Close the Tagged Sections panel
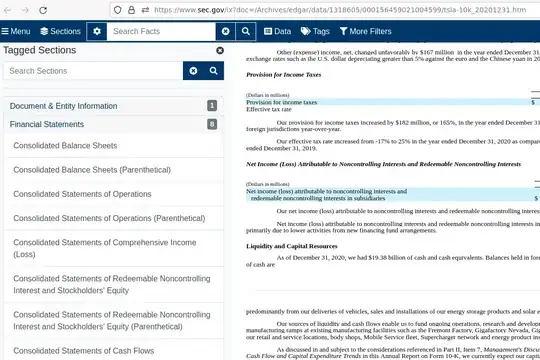The width and height of the screenshot is (540, 360). (220, 51)
